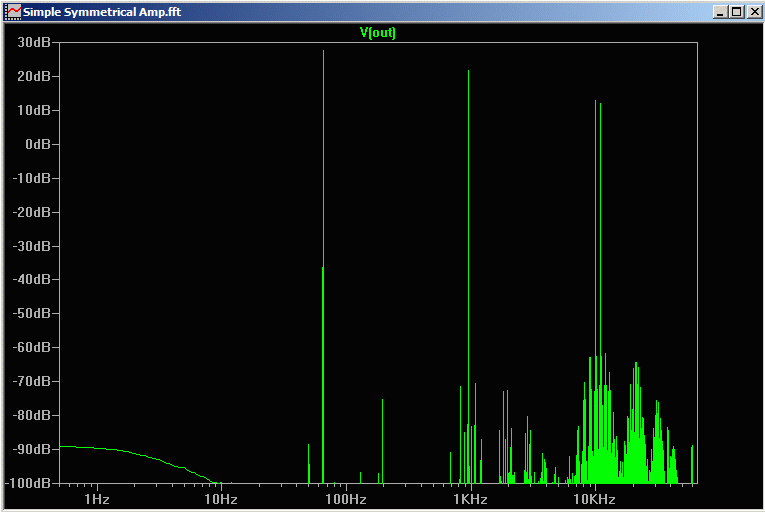
Task: Click the -40dB vertical axis label
Action: coord(32,279)
